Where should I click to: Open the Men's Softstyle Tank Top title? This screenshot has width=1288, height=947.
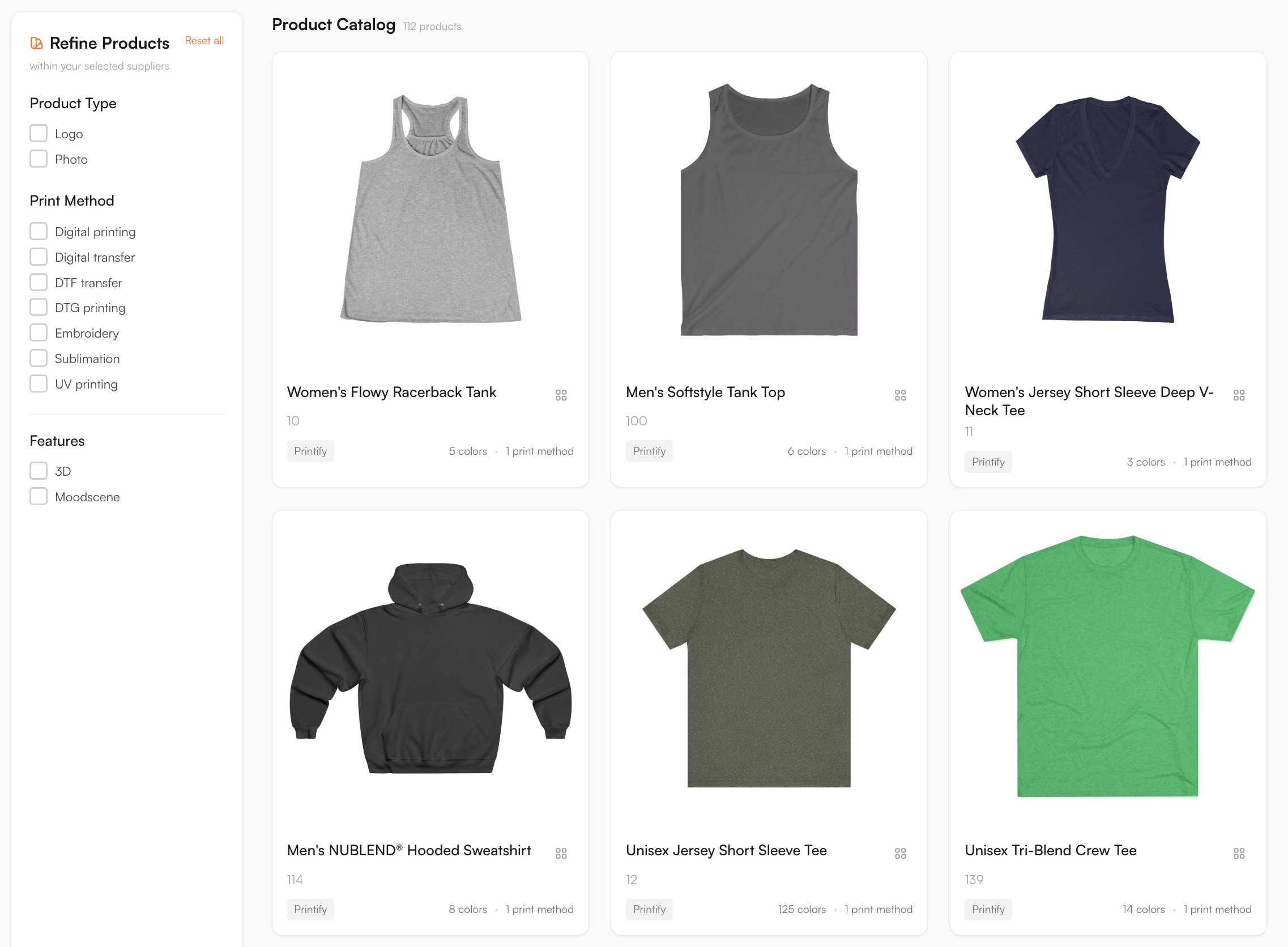[x=705, y=392]
